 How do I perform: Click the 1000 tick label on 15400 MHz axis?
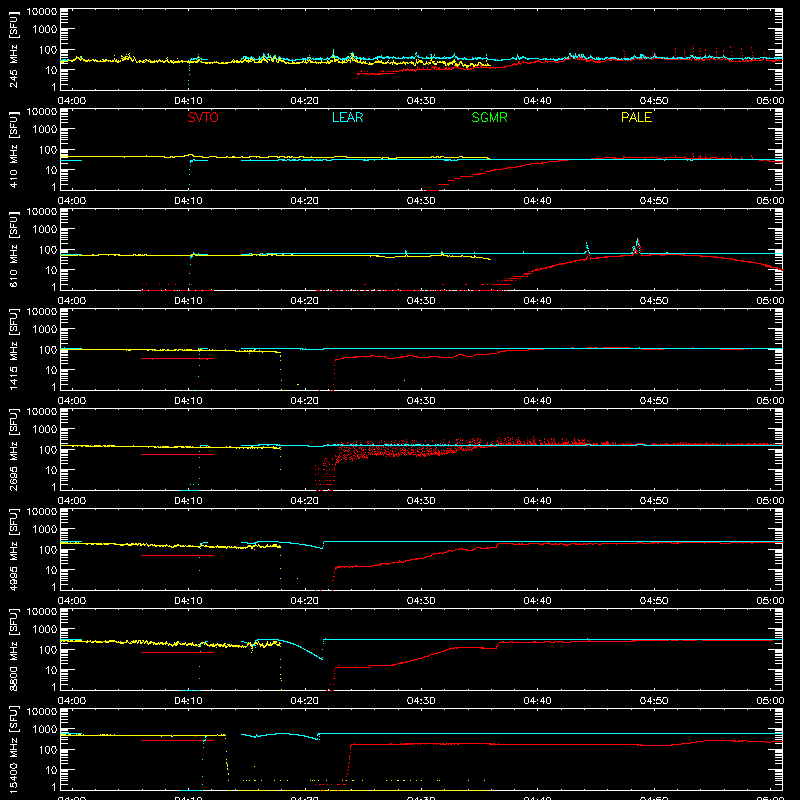point(45,729)
